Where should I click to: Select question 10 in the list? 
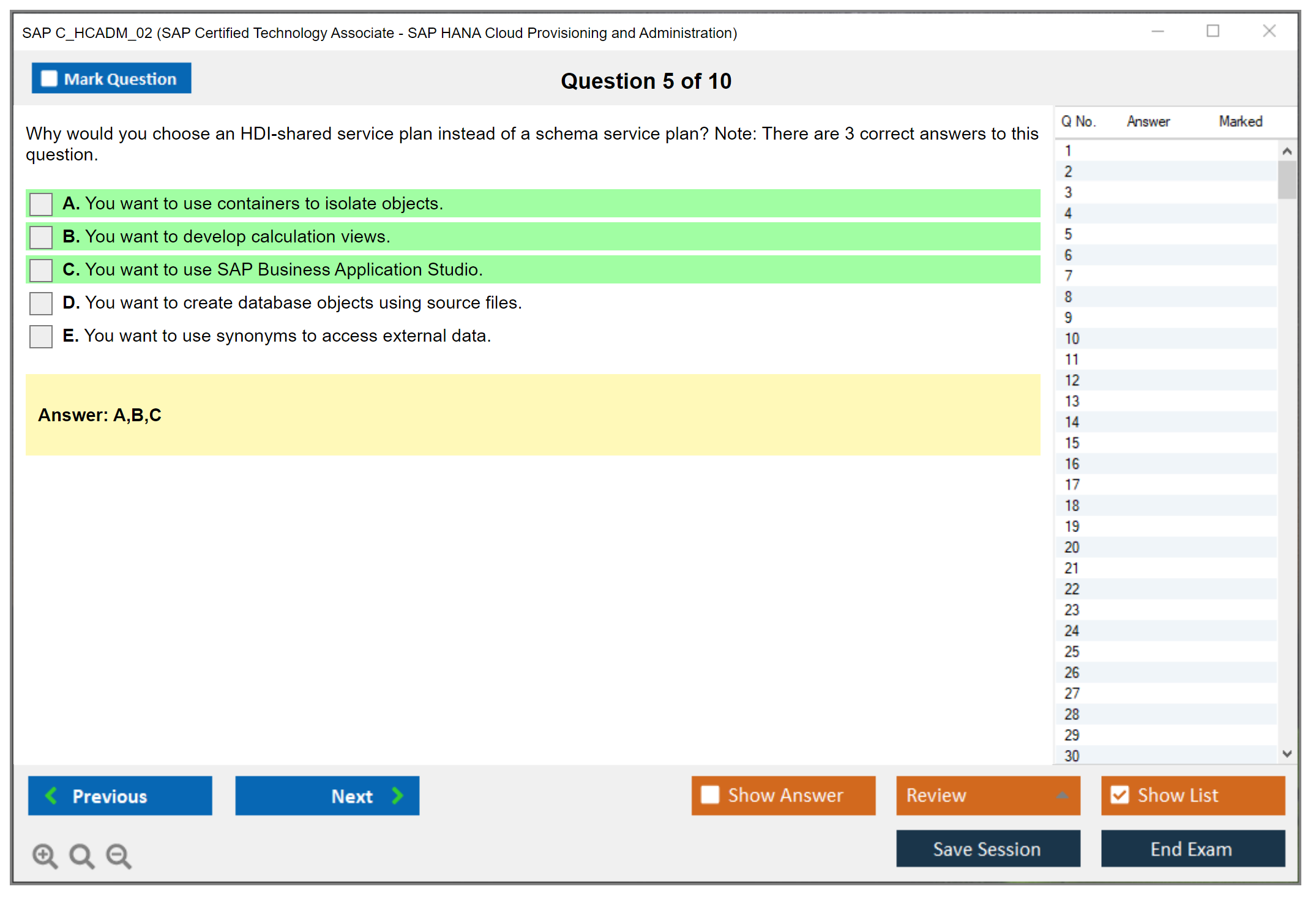[1072, 339]
